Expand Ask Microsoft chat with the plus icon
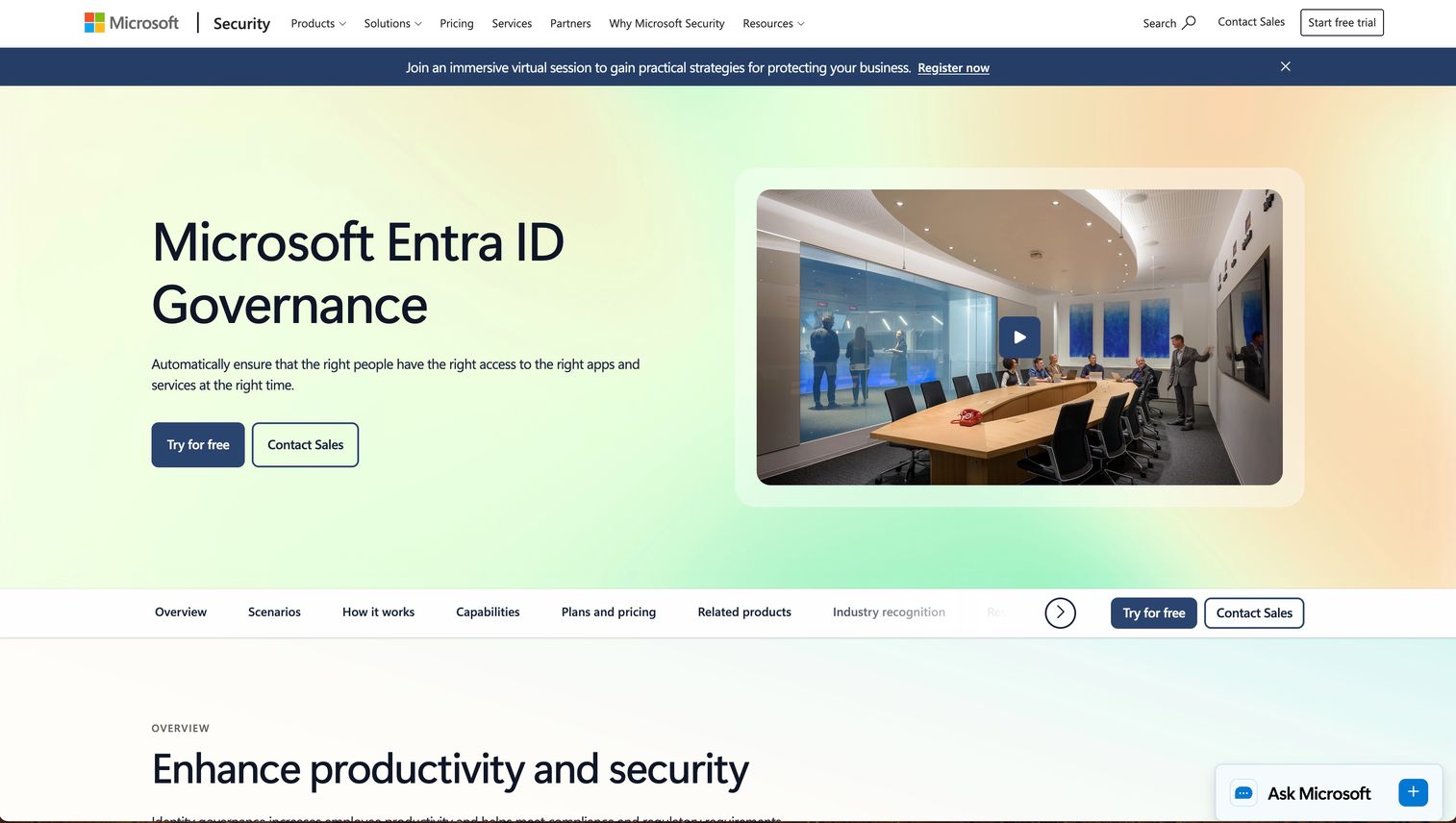This screenshot has height=823, width=1456. tap(1413, 792)
